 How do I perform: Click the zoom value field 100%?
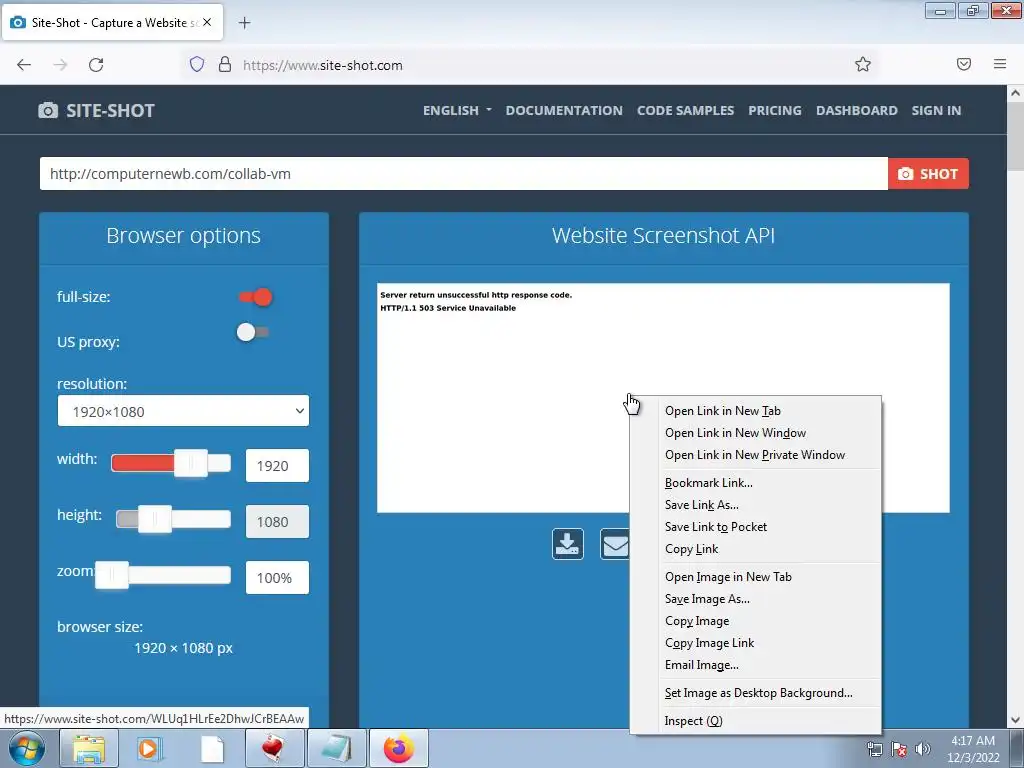[x=277, y=577]
